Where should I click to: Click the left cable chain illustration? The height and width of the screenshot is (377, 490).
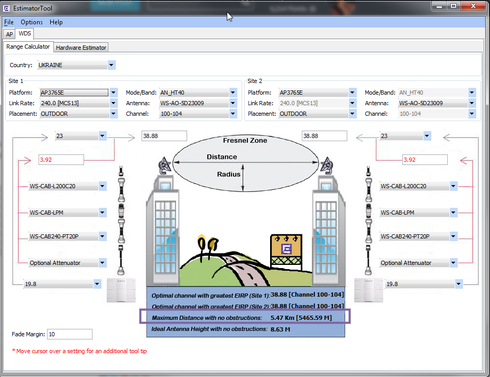tap(121, 221)
